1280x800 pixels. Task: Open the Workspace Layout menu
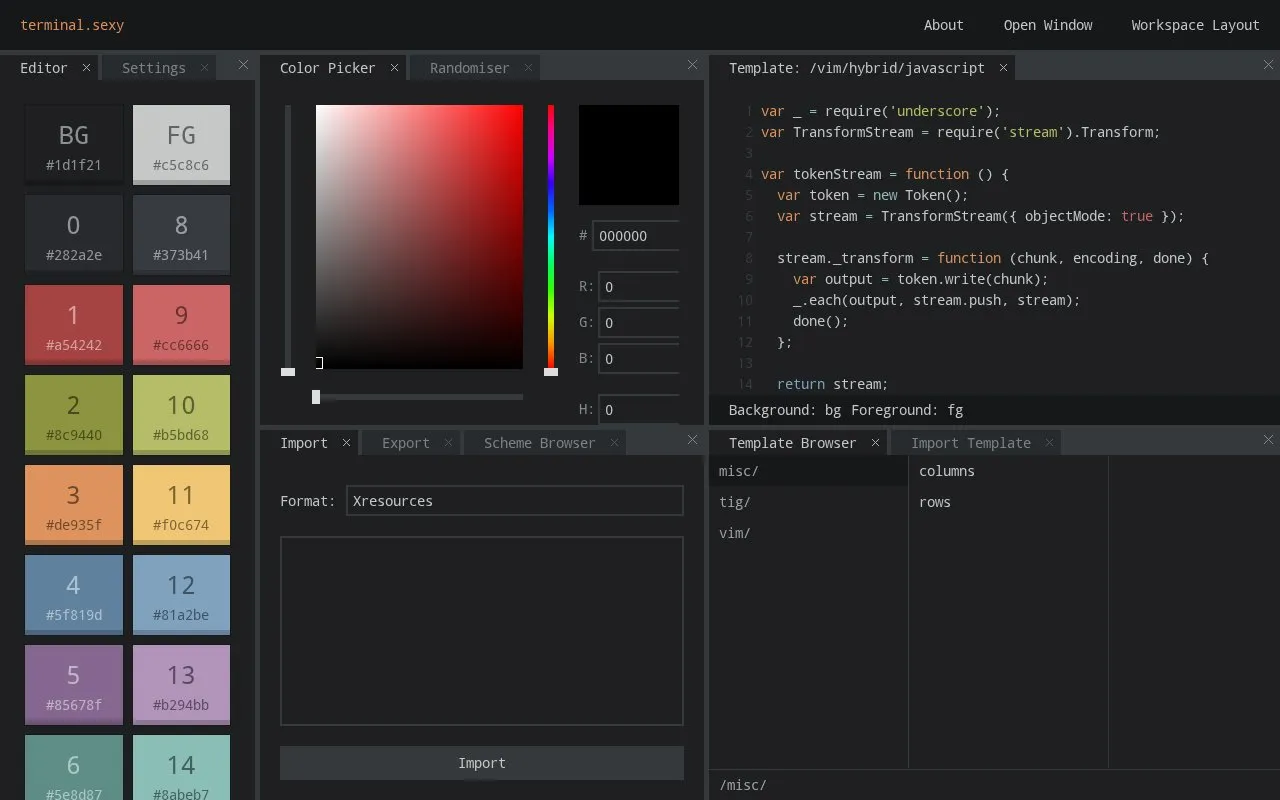pyautogui.click(x=1195, y=25)
